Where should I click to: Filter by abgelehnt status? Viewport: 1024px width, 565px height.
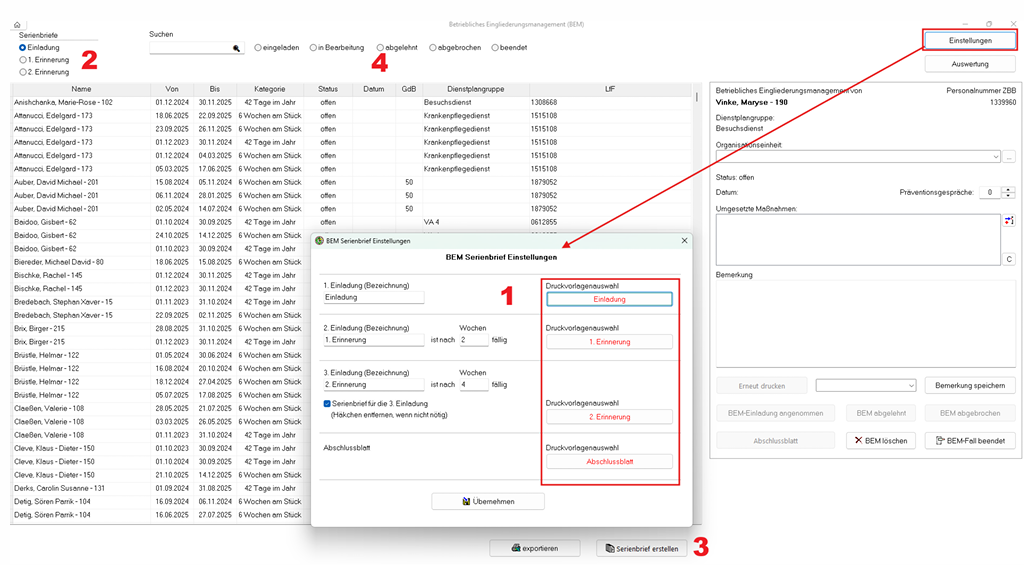[380, 48]
